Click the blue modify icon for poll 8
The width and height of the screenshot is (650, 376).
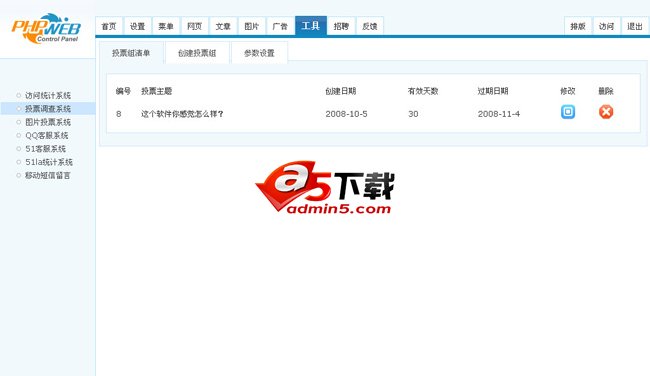pos(568,112)
